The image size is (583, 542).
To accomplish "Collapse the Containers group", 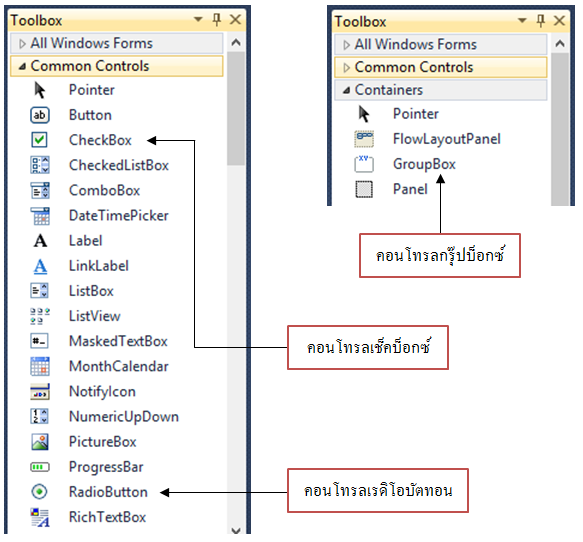I will 347,90.
